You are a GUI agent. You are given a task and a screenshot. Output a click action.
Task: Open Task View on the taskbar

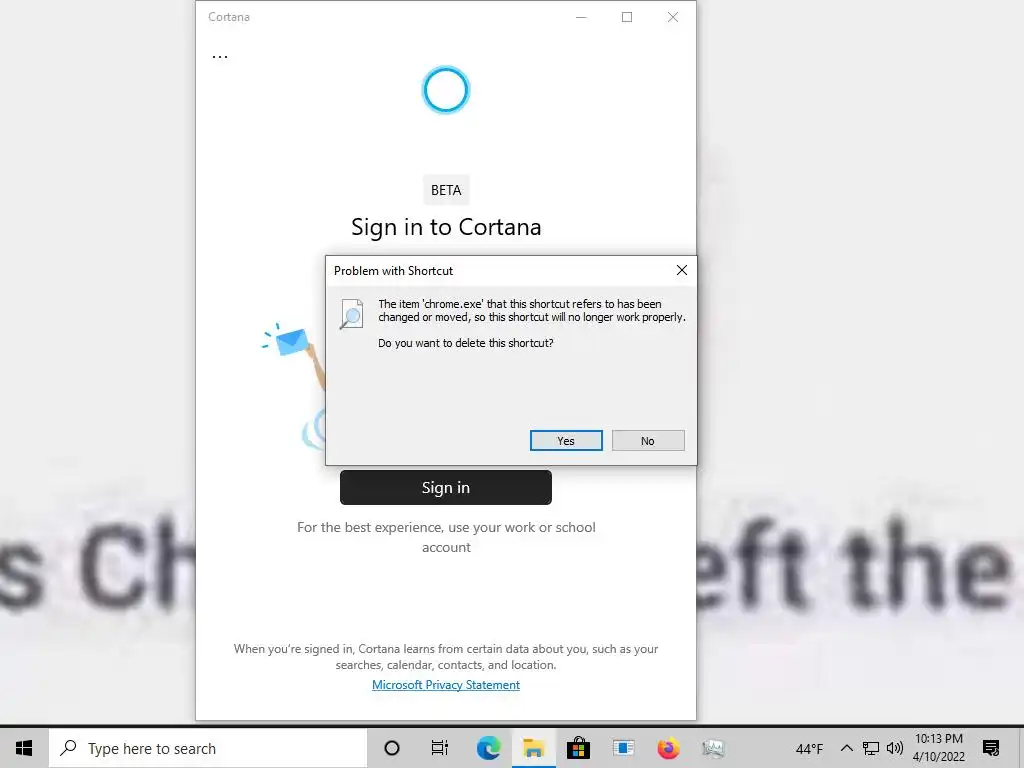[440, 748]
